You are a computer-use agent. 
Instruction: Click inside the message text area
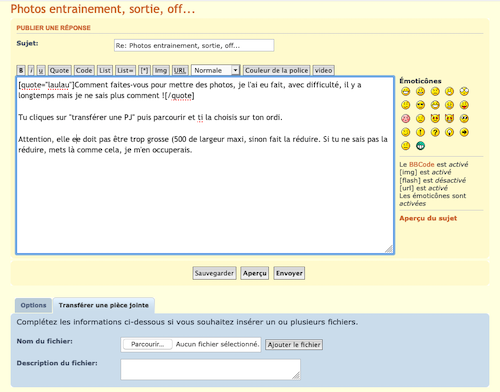pyautogui.click(x=205, y=165)
